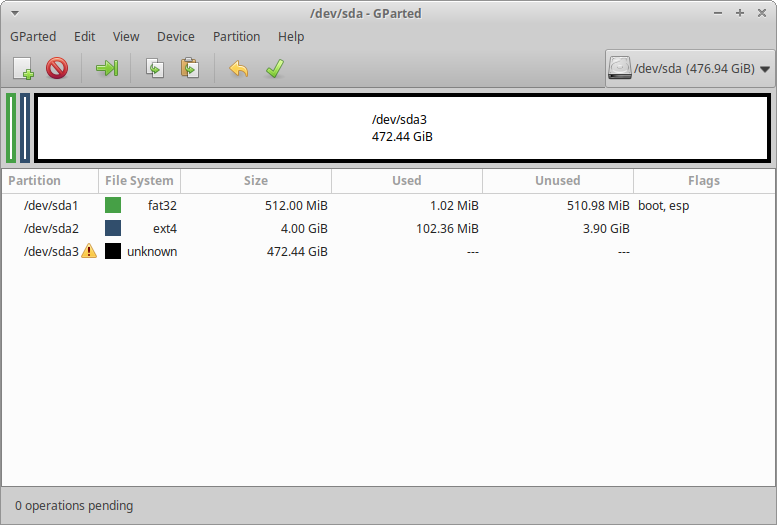Screen dimensions: 777x525
Task: Open the /dev/sda device selector dropdown
Action: [x=689, y=68]
